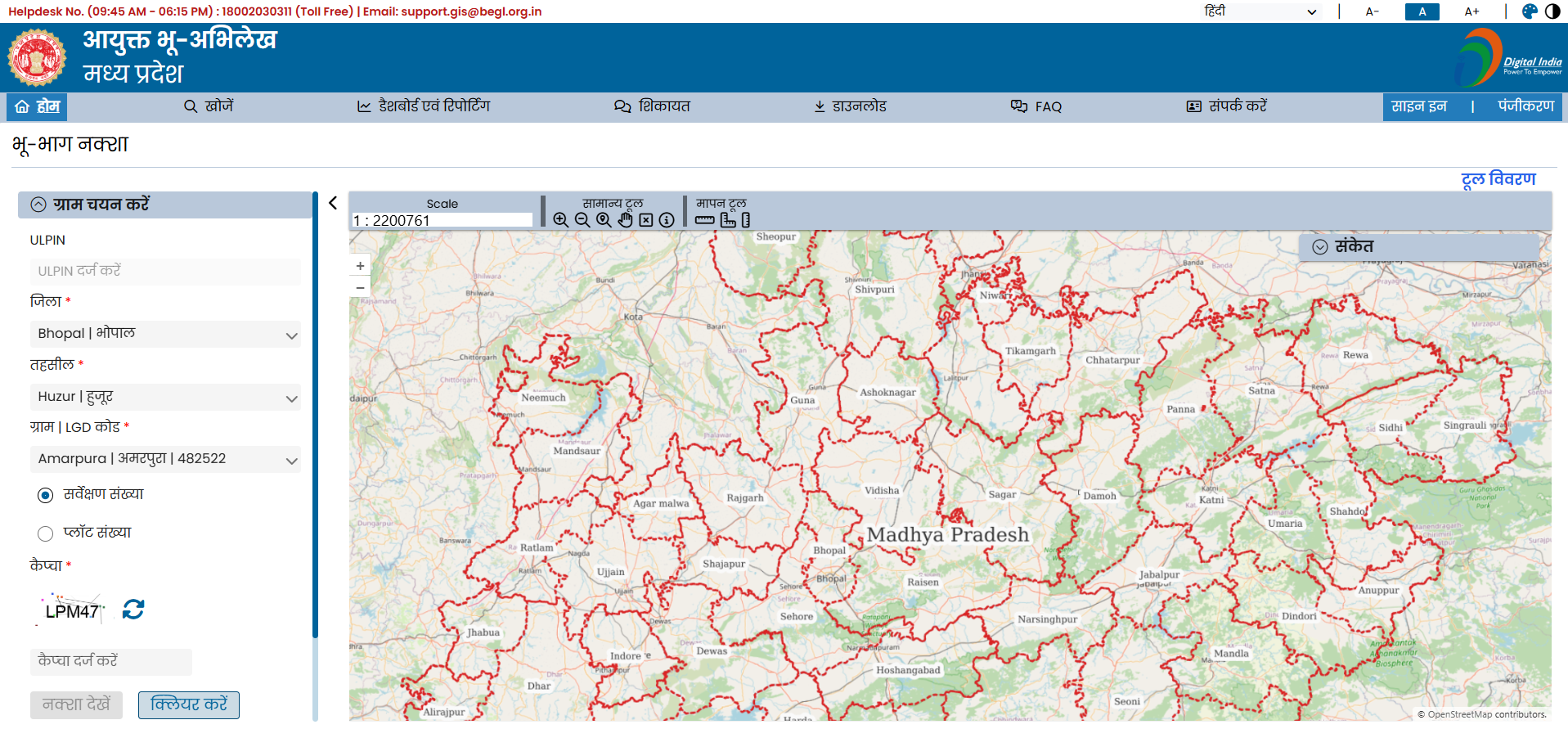Open the FAQ menu item

pos(1036,106)
